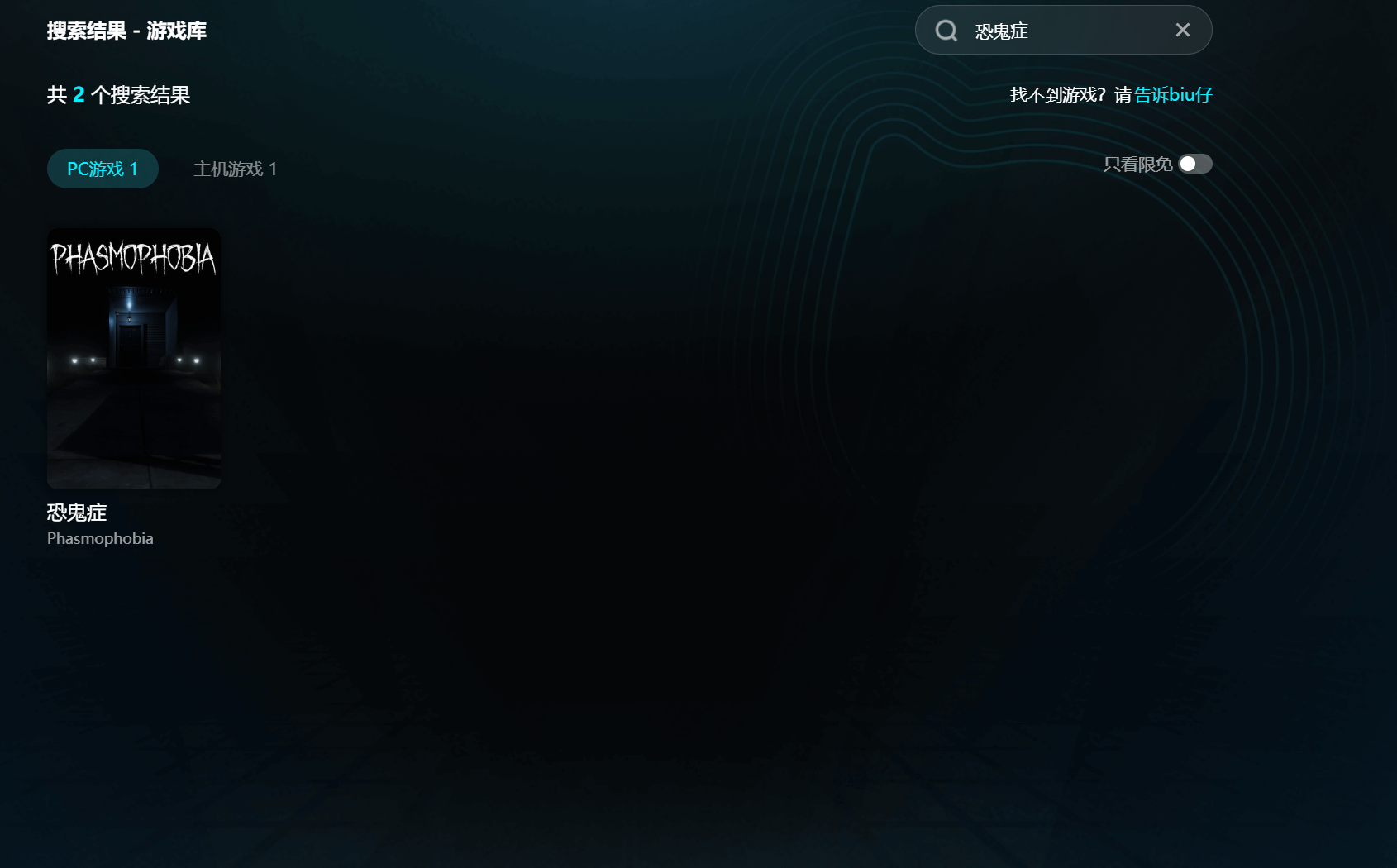Image resolution: width=1397 pixels, height=868 pixels.
Task: Clear the search box with the X icon
Action: pyautogui.click(x=1183, y=31)
